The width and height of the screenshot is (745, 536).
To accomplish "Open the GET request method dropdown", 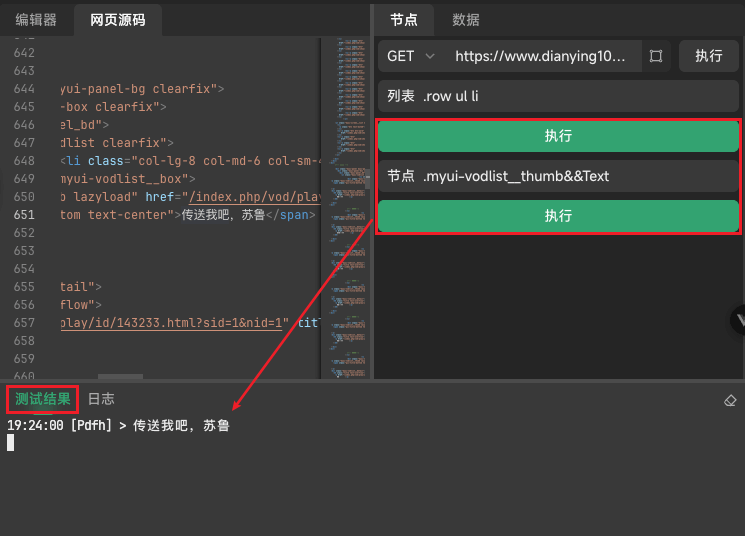I will tap(411, 56).
